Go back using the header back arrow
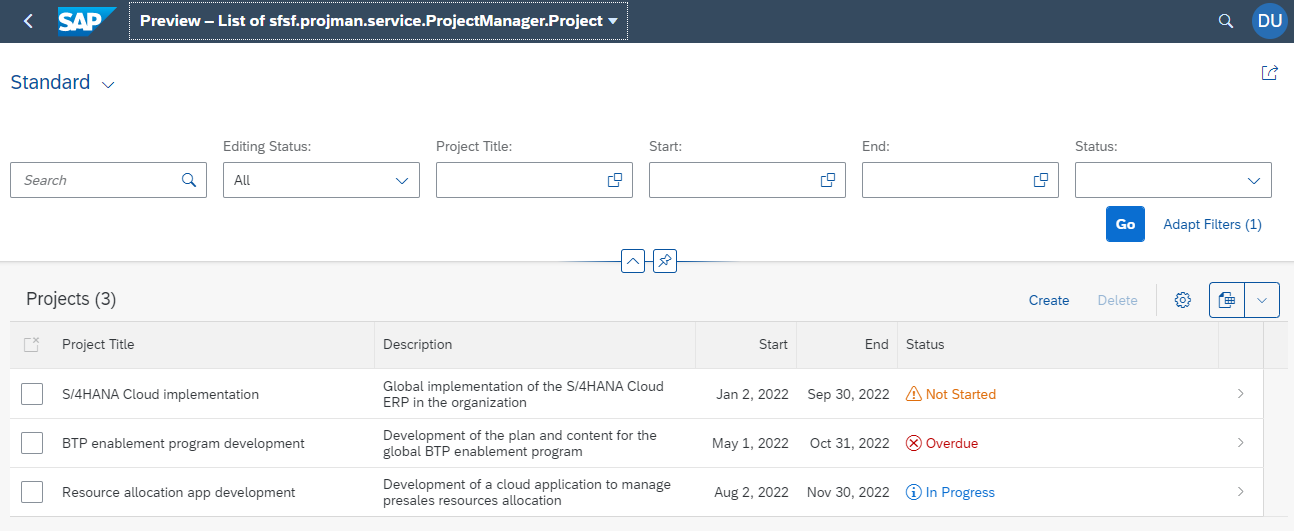 pyautogui.click(x=28, y=20)
